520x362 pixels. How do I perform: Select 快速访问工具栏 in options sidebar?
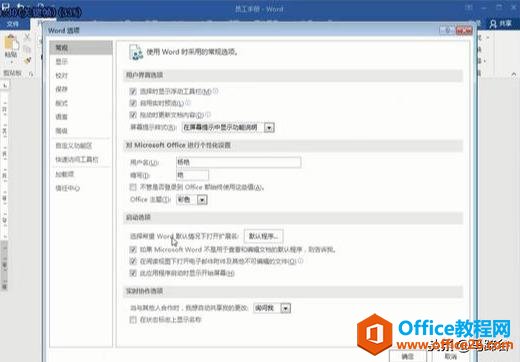point(81,160)
